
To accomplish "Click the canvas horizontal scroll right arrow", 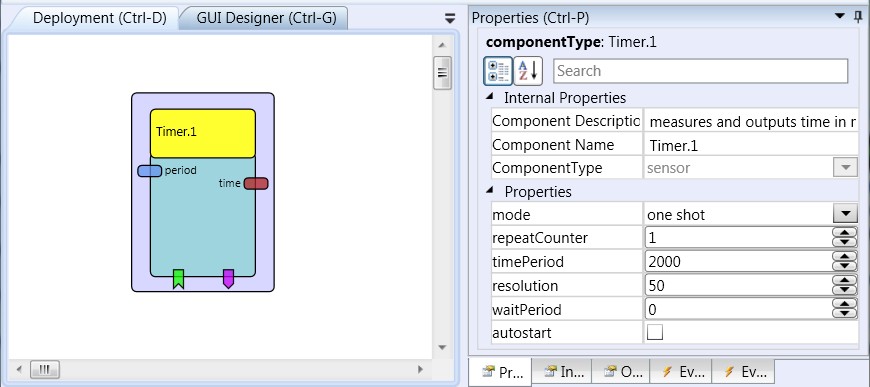I will click(x=421, y=369).
